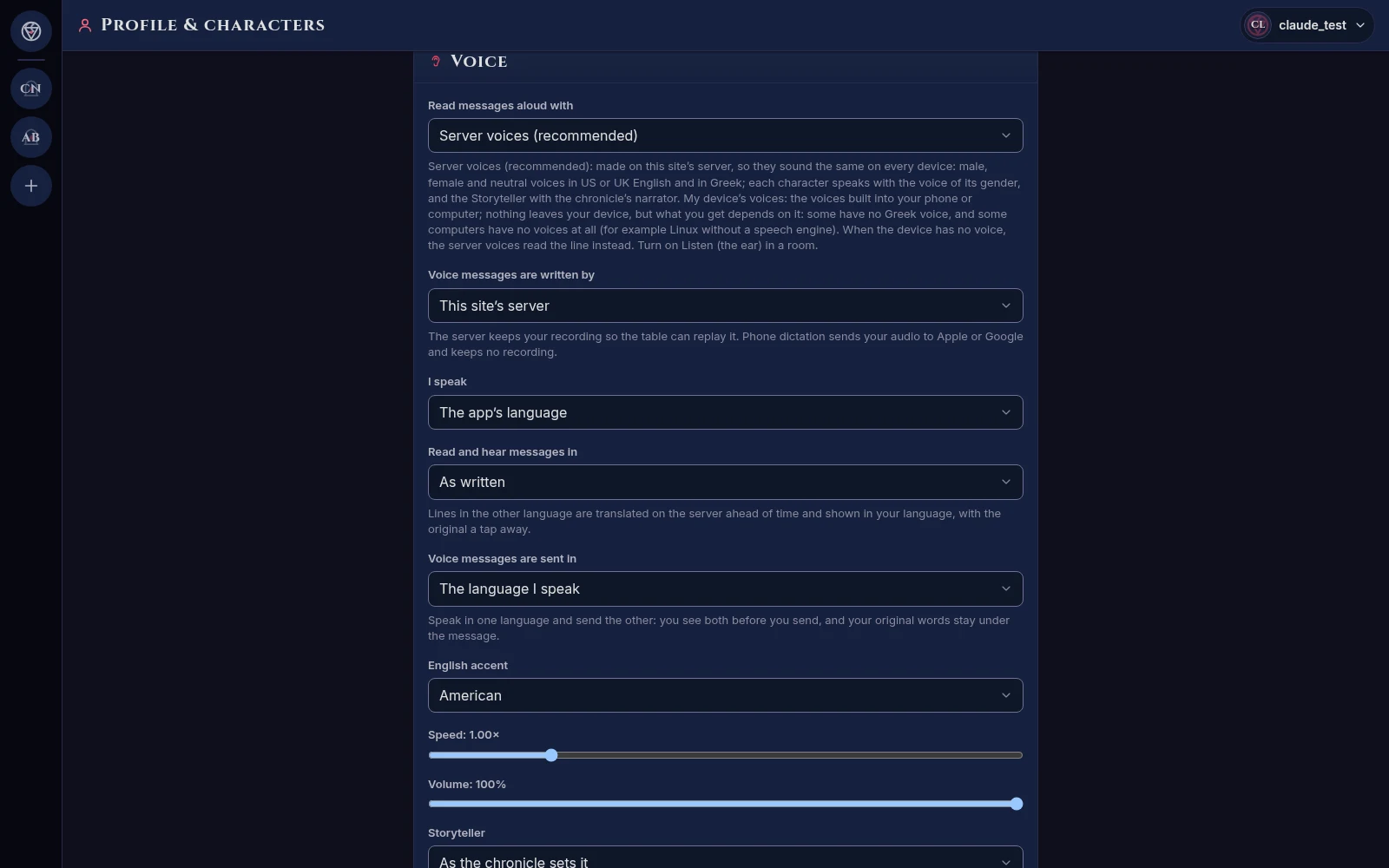Click the 'Voice messages are written by' label

511,275
